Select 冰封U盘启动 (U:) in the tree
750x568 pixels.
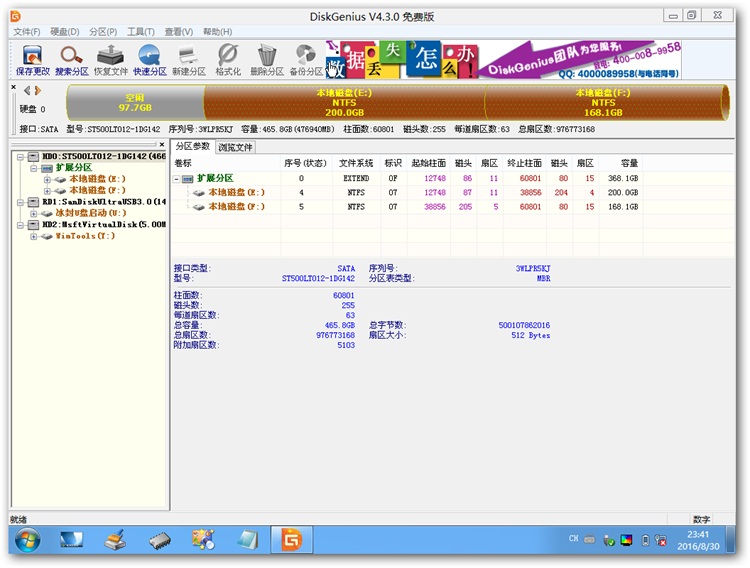point(91,213)
